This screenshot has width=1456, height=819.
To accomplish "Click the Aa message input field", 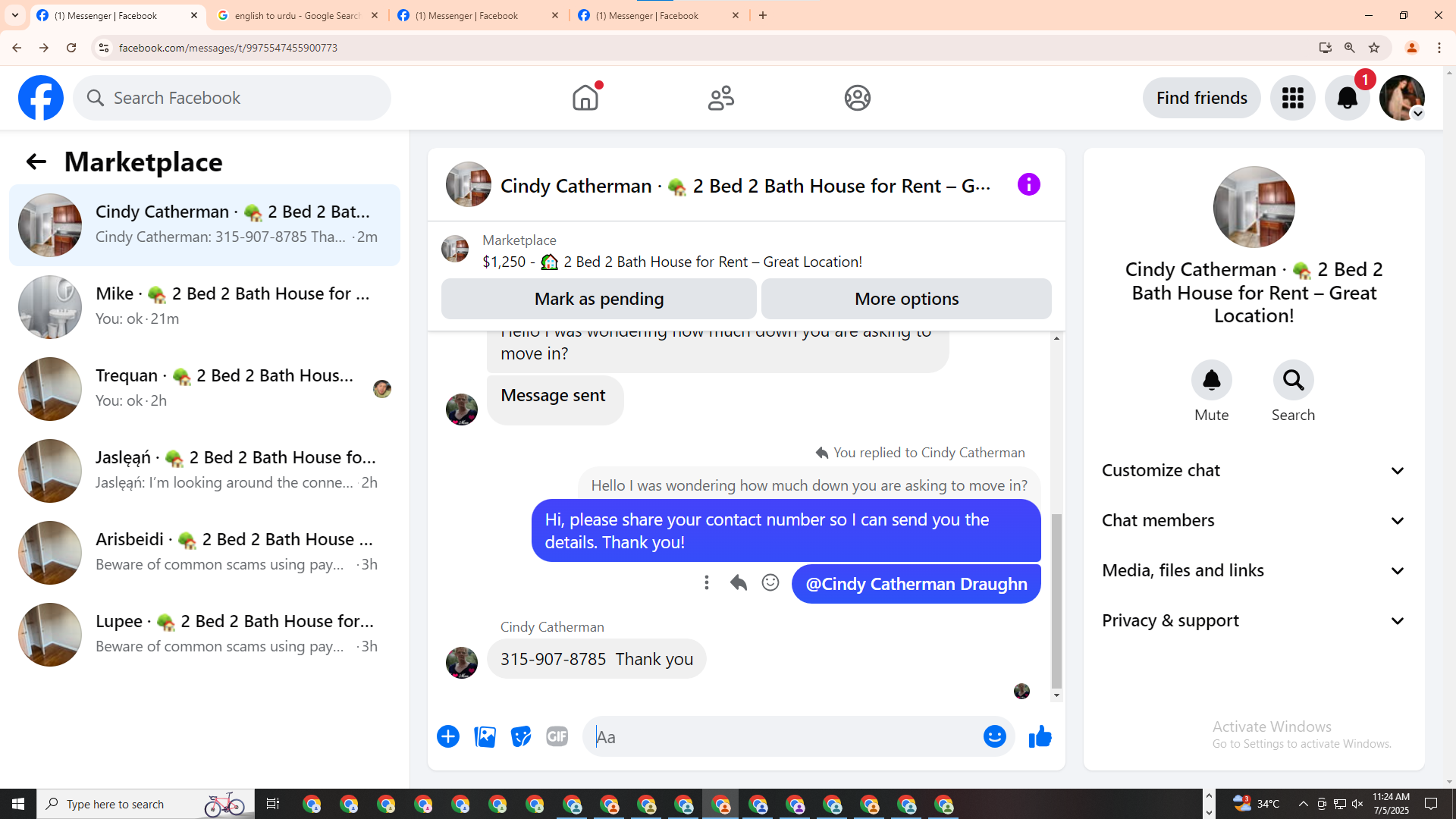I will [x=781, y=736].
